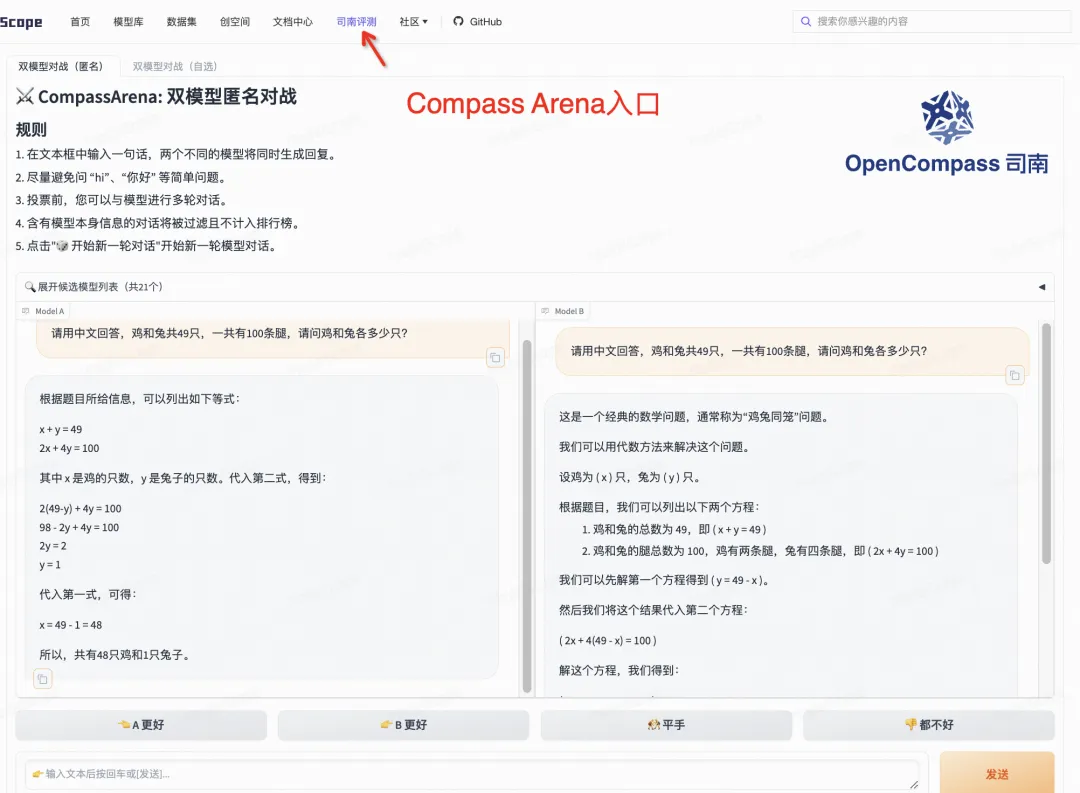The width and height of the screenshot is (1080, 793).
Task: Expand the candidate model list of 21 models
Action: [x=97, y=286]
